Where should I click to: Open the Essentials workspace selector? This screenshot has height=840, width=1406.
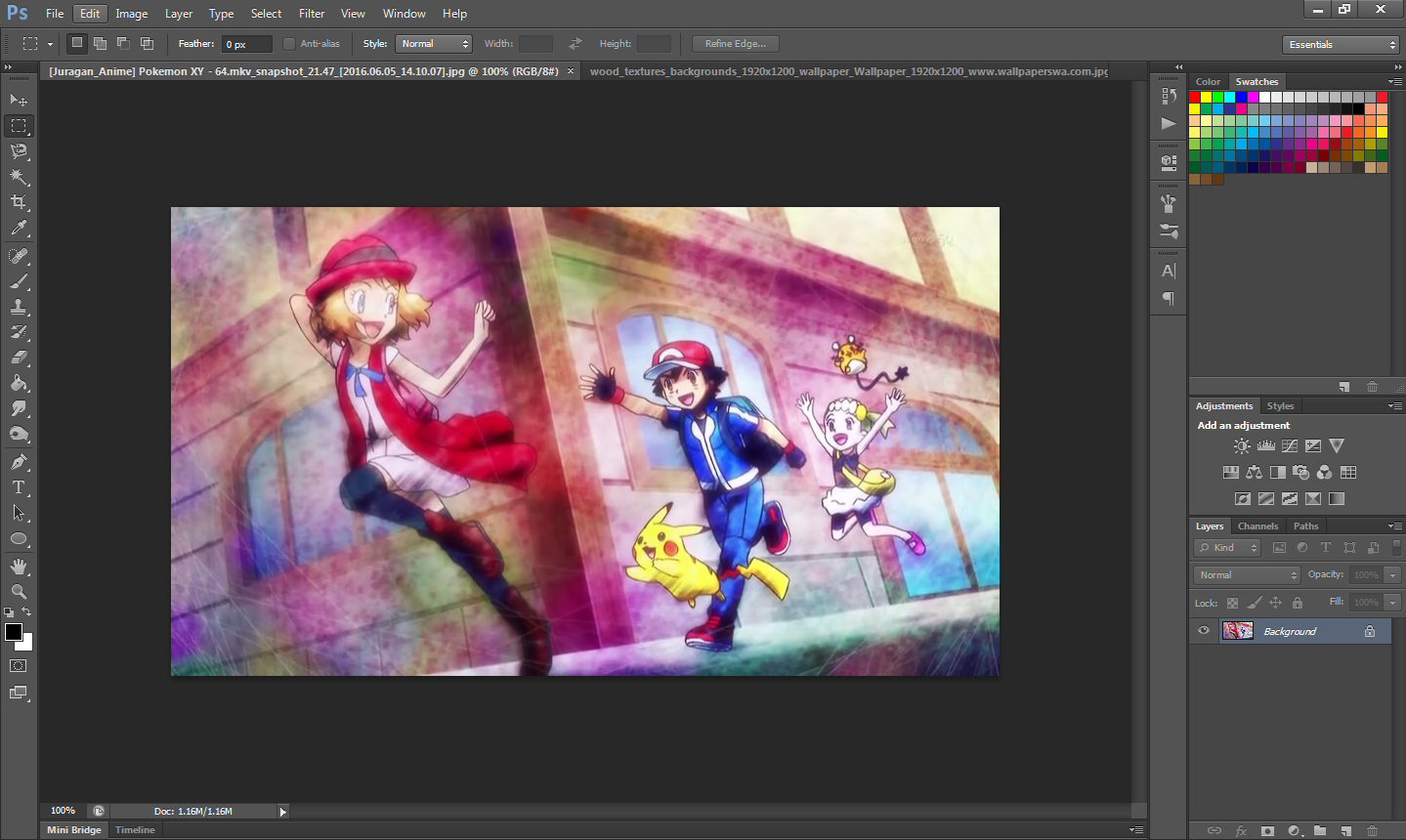[x=1341, y=44]
